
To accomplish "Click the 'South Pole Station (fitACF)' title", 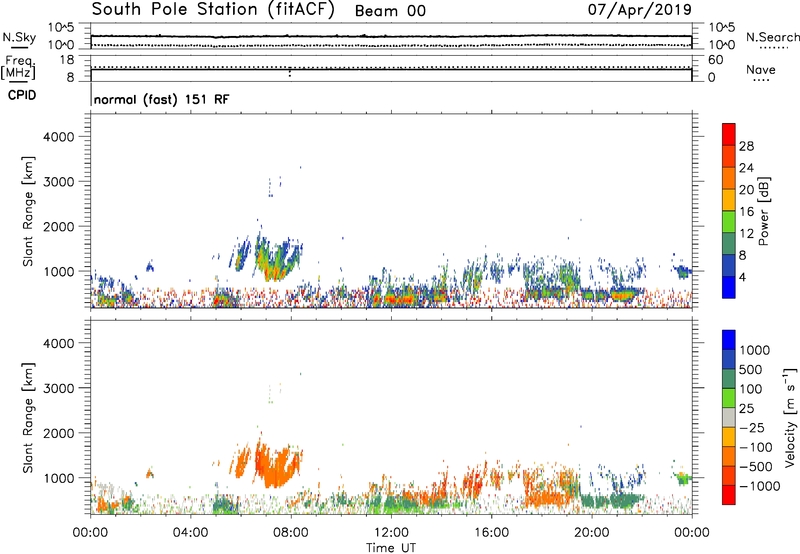I will 213,10.
